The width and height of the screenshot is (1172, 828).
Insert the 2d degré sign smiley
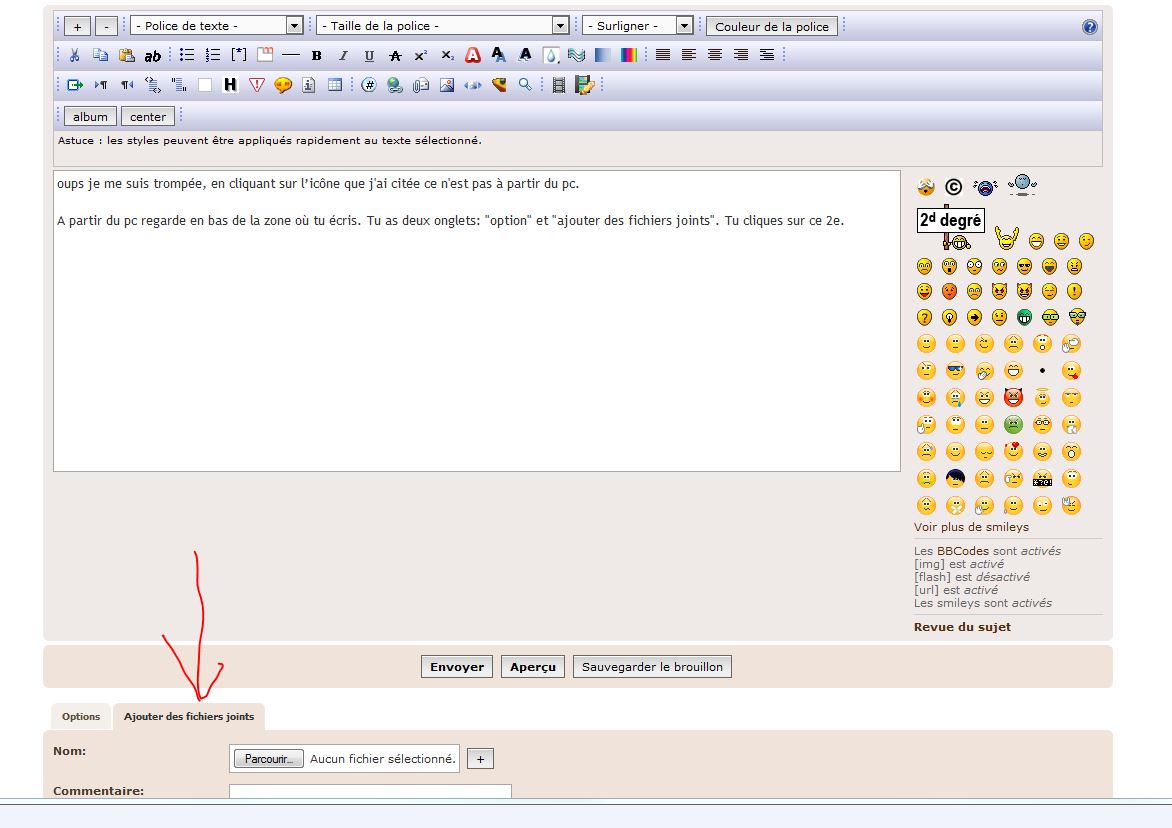point(951,226)
